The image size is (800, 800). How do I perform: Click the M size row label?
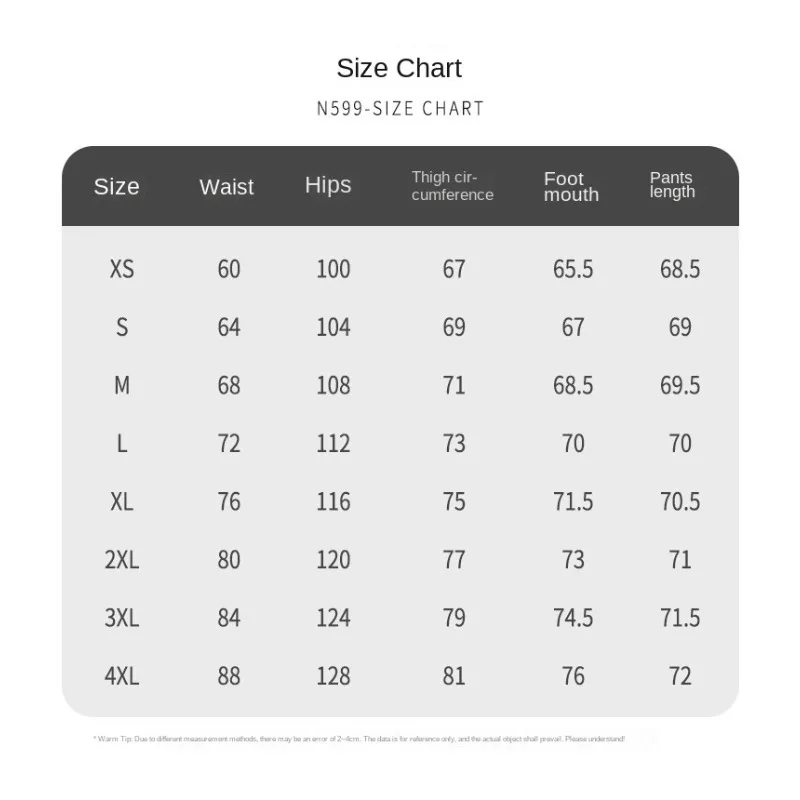coord(122,385)
